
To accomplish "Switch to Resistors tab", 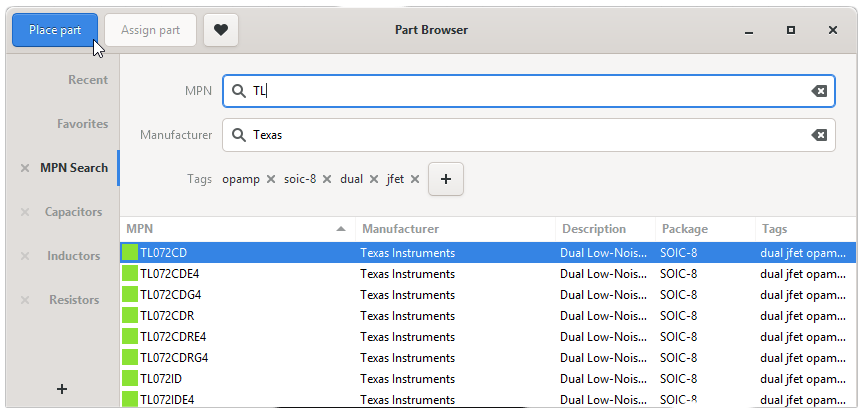I will tap(74, 300).
